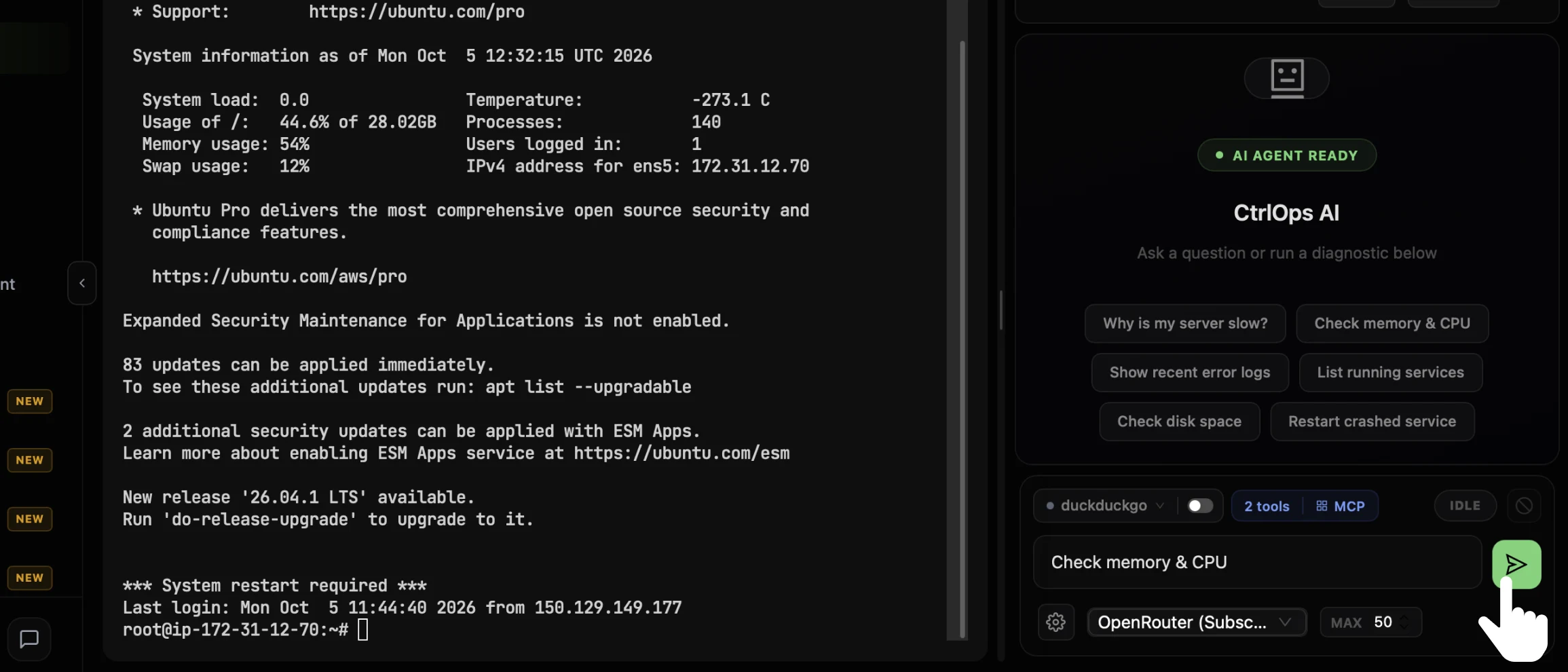Click the IPv4 address 172.31.12.70 value
This screenshot has width=1568, height=672.
tap(750, 166)
